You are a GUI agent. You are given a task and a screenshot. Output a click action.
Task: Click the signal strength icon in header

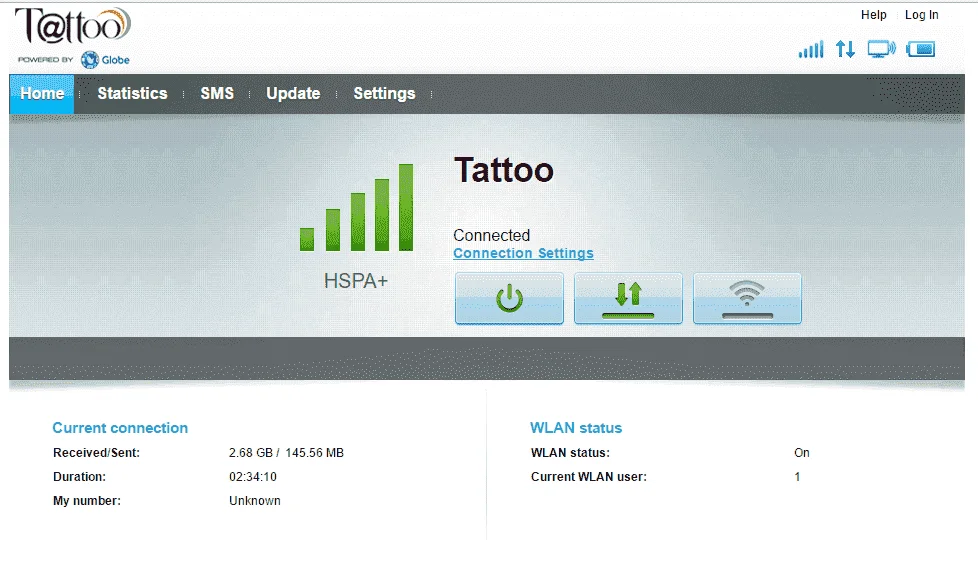(x=811, y=49)
